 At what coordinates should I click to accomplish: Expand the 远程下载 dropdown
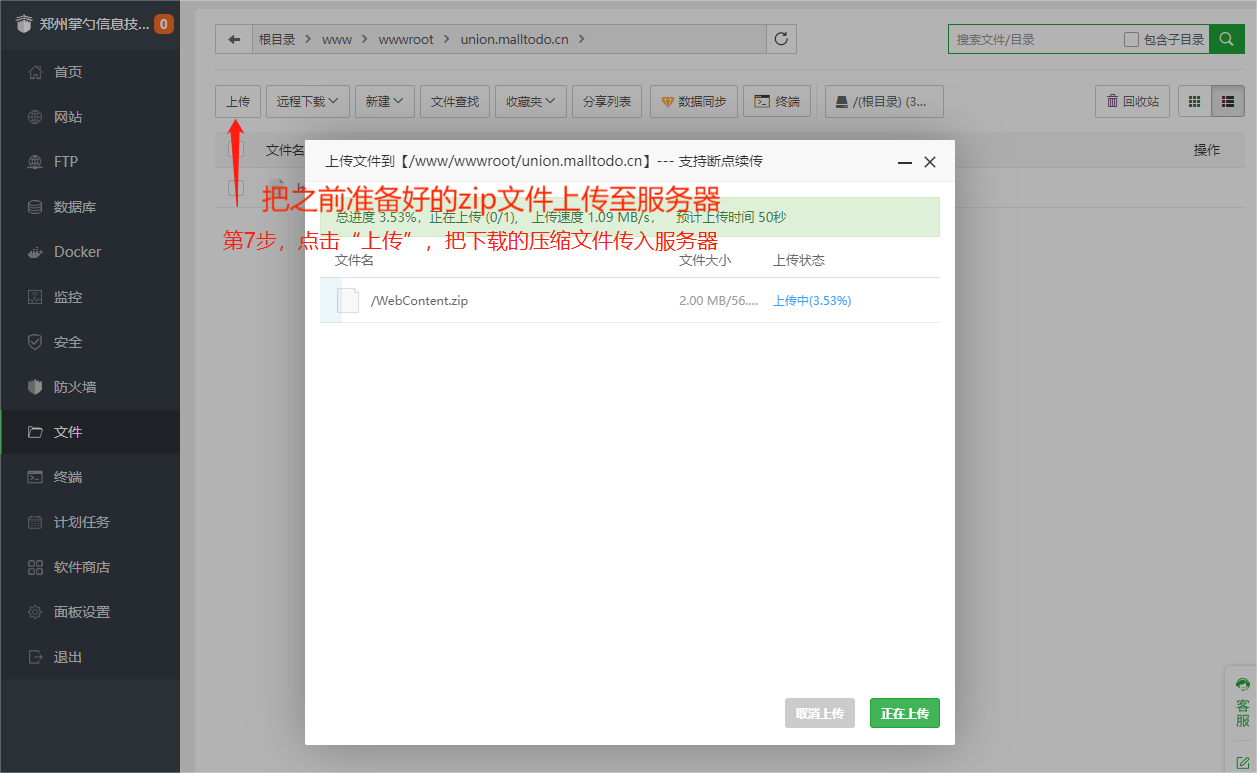(x=308, y=101)
